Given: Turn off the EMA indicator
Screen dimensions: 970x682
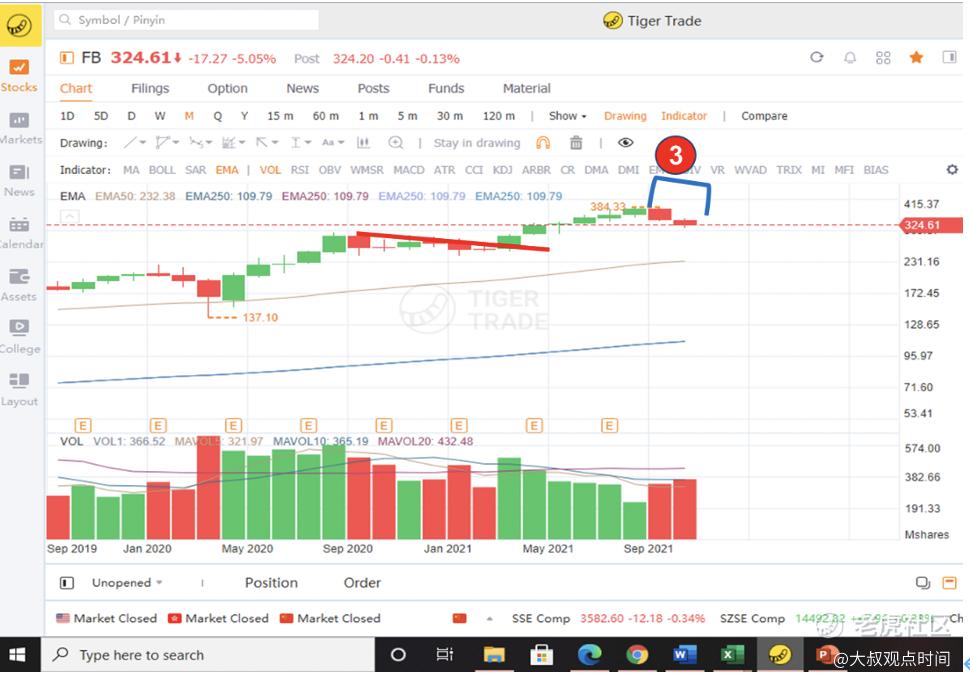Looking at the screenshot, I should [x=227, y=170].
